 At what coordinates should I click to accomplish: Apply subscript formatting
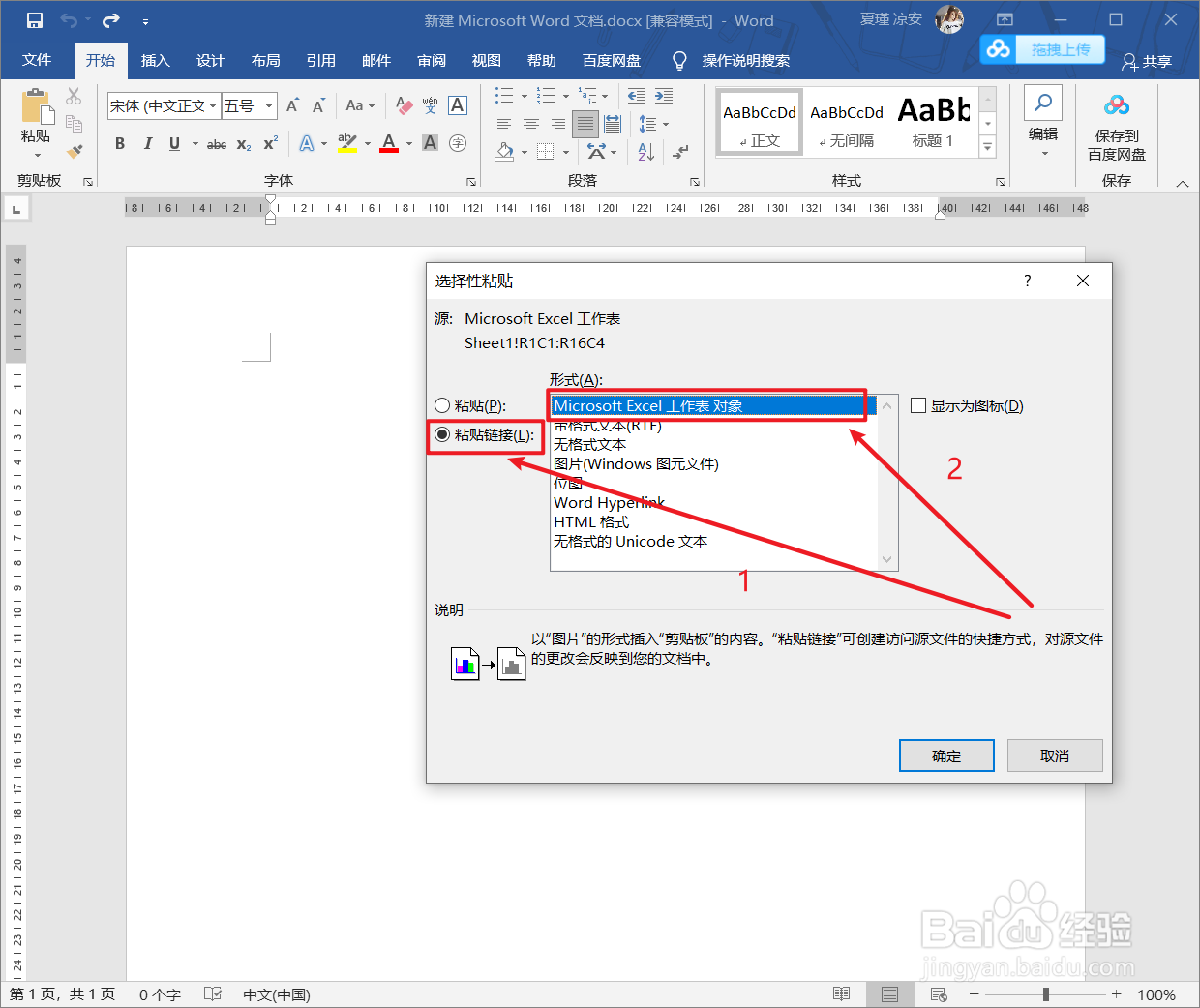pyautogui.click(x=244, y=143)
